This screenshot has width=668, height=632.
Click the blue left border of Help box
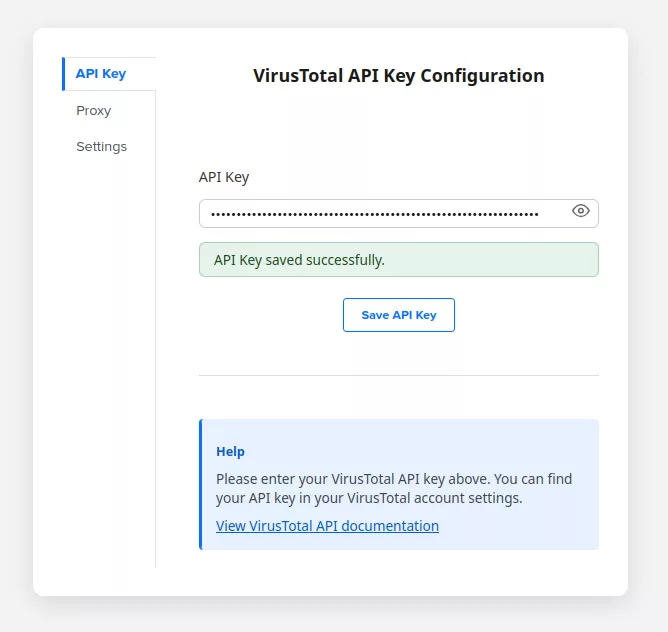201,484
